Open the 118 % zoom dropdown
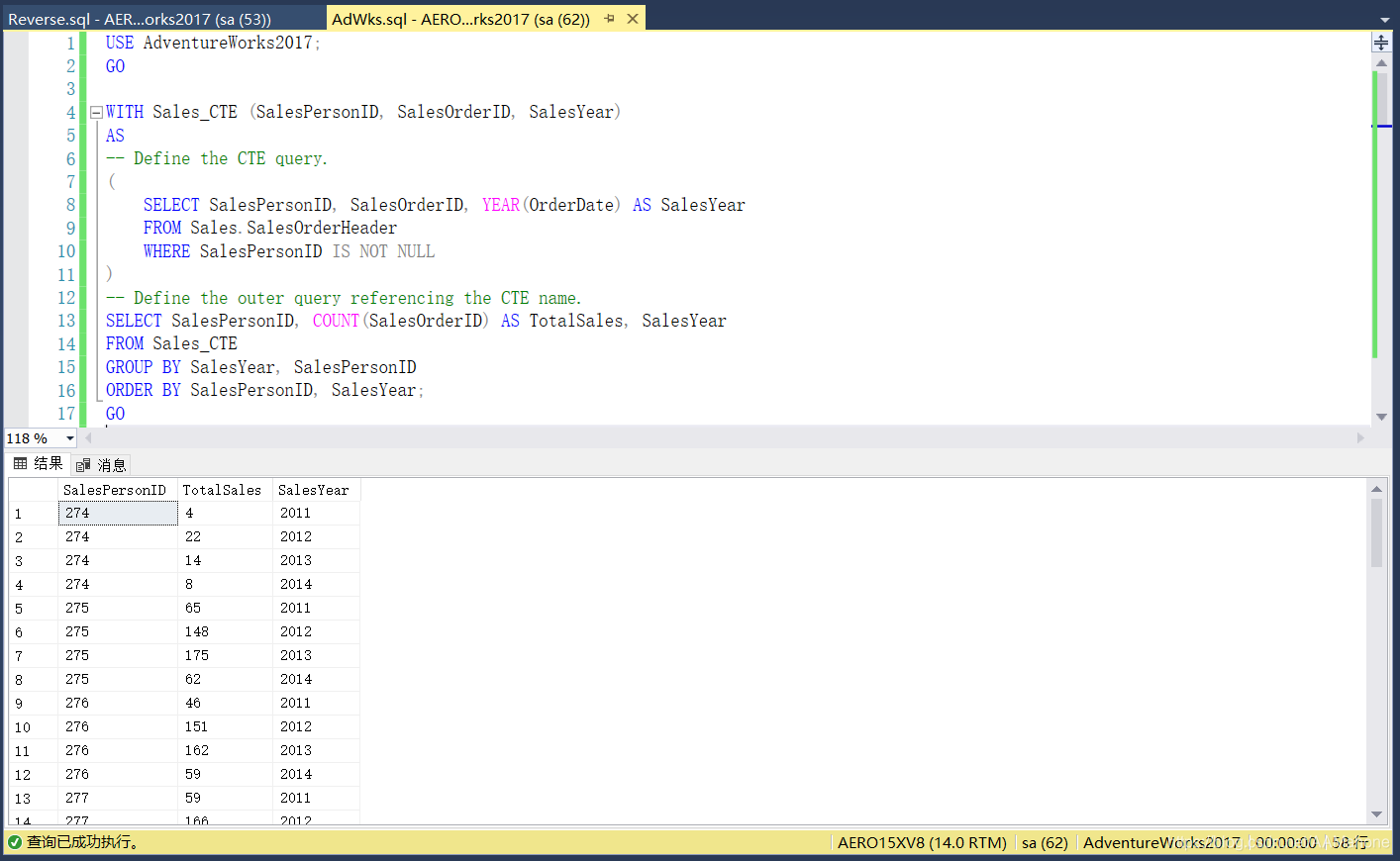Image resolution: width=1400 pixels, height=861 pixels. coord(69,438)
